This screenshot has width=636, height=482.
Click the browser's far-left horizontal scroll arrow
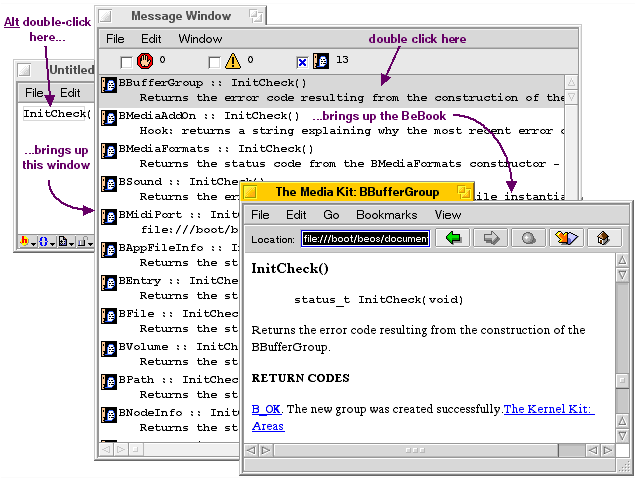pos(251,450)
